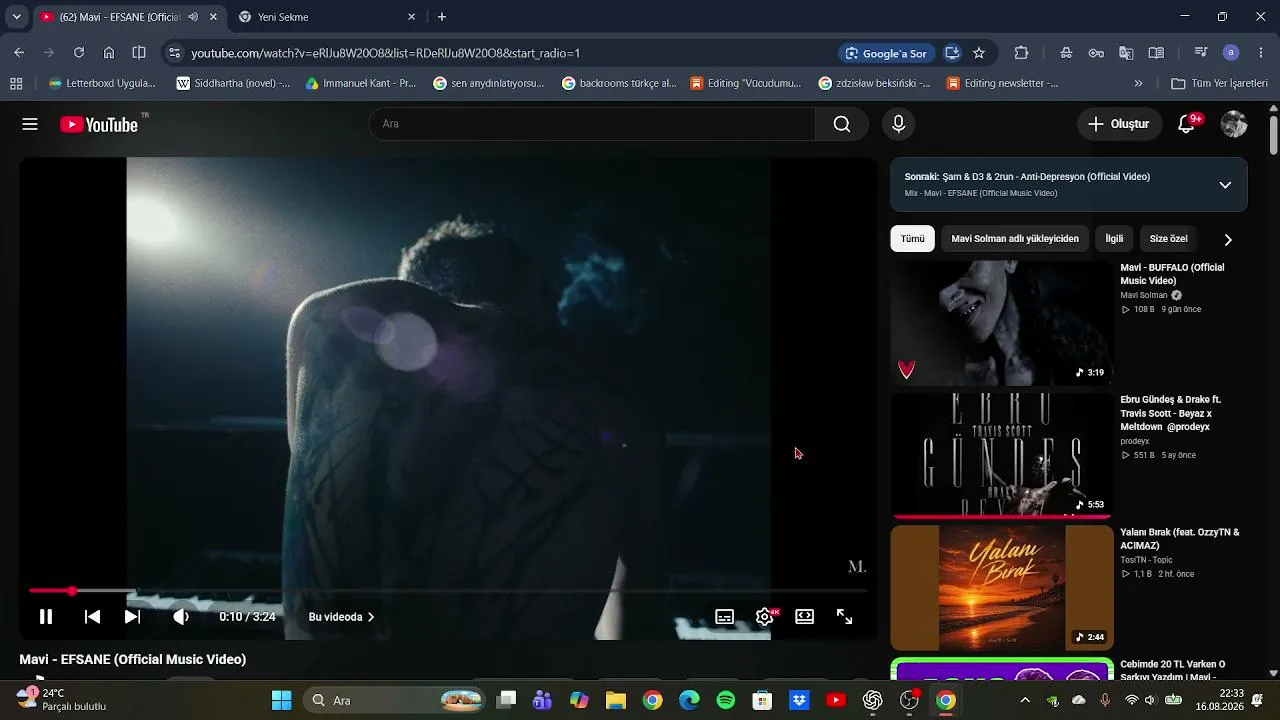
Task: Reload the page with the refresh icon
Action: (x=79, y=53)
